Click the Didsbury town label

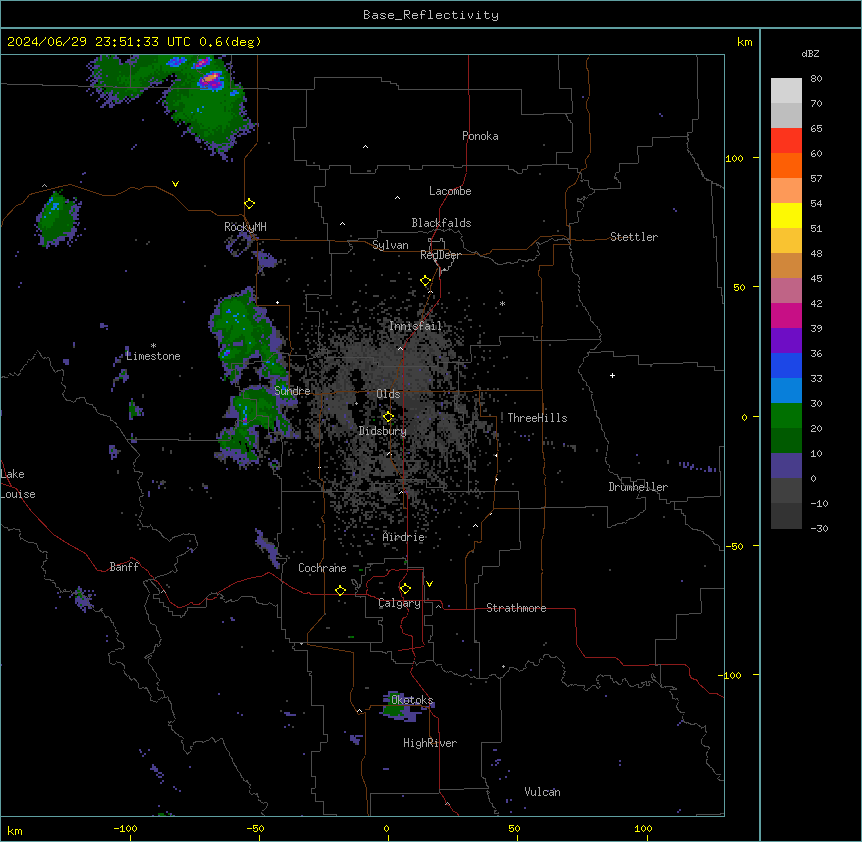point(383,431)
